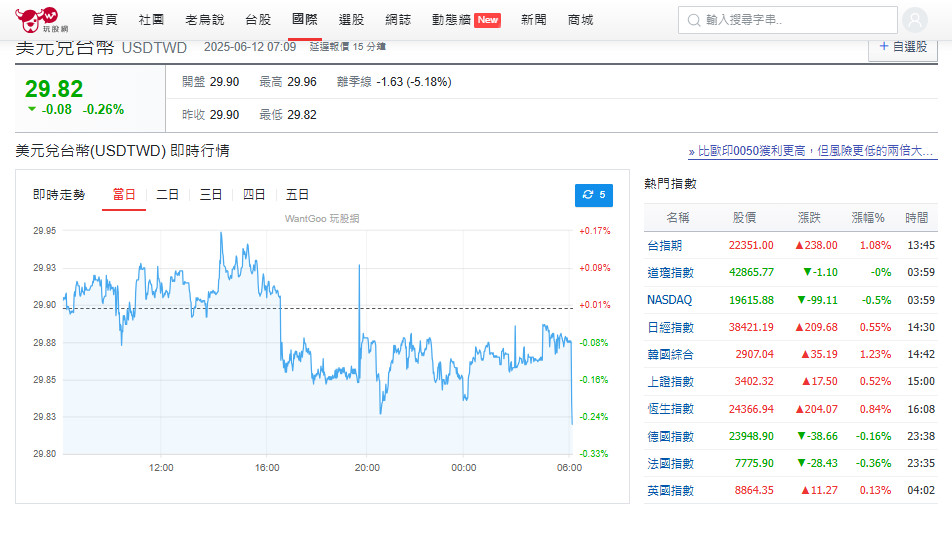Open the 國際 menu tab
952x555 pixels.
click(x=305, y=19)
